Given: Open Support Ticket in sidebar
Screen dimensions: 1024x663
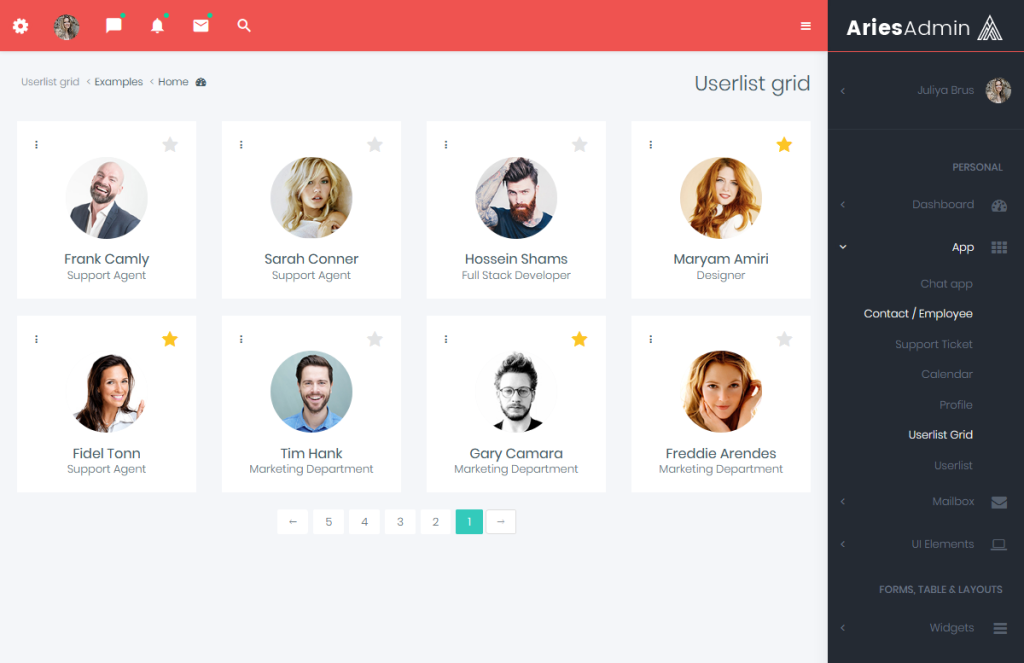Looking at the screenshot, I should [933, 344].
